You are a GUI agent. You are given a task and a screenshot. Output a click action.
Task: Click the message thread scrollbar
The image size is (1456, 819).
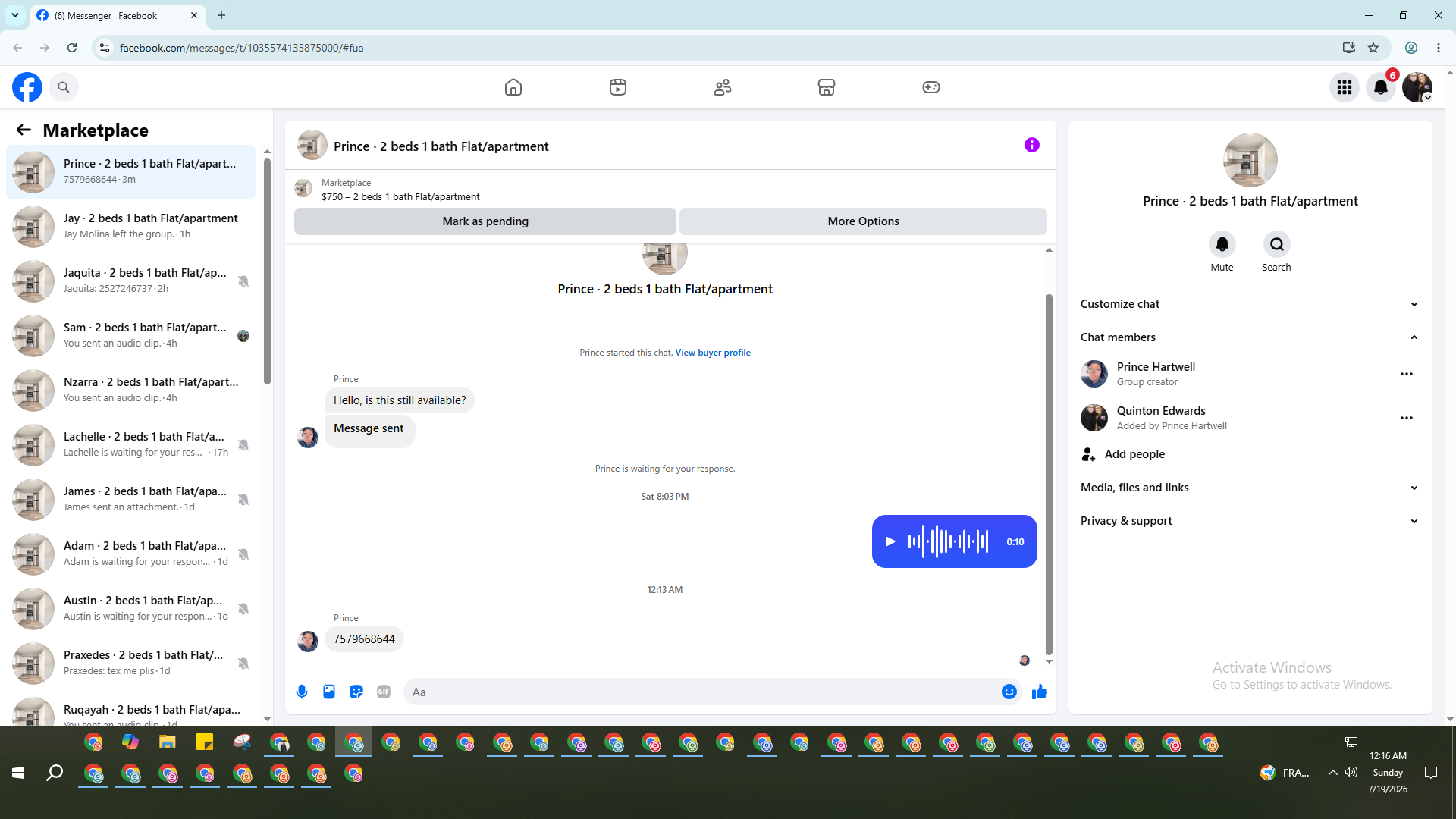click(1049, 475)
